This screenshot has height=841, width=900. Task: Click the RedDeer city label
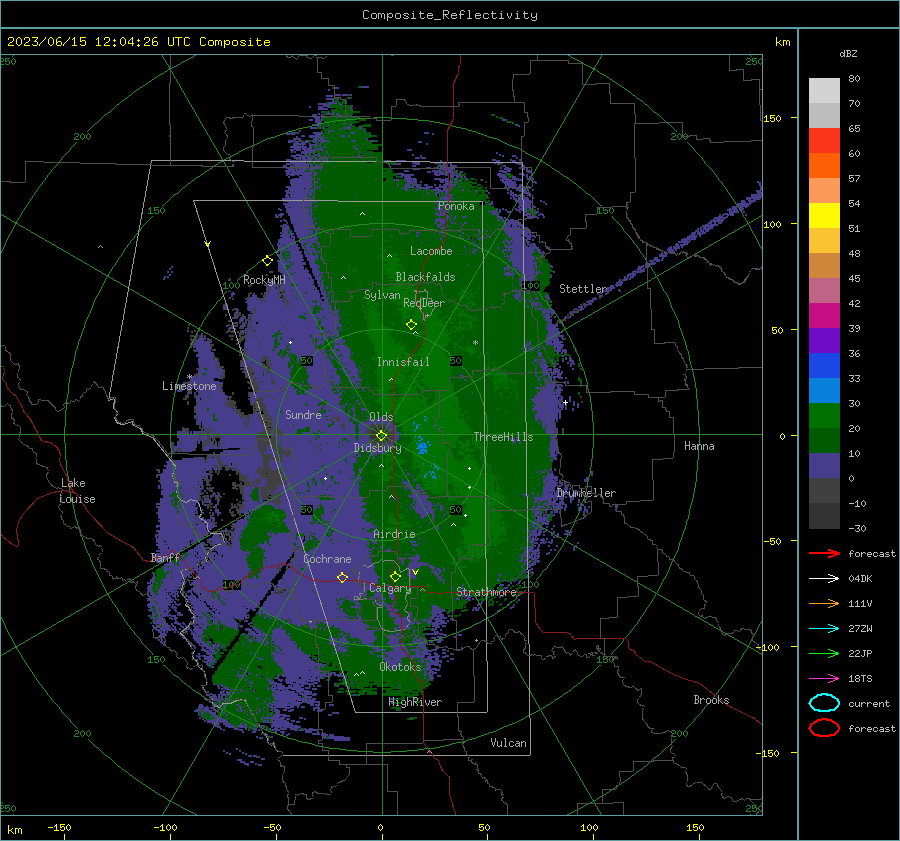tap(424, 303)
